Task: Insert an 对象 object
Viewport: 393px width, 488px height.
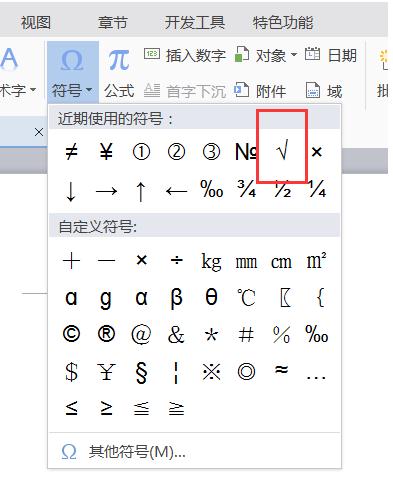Action: [261, 55]
